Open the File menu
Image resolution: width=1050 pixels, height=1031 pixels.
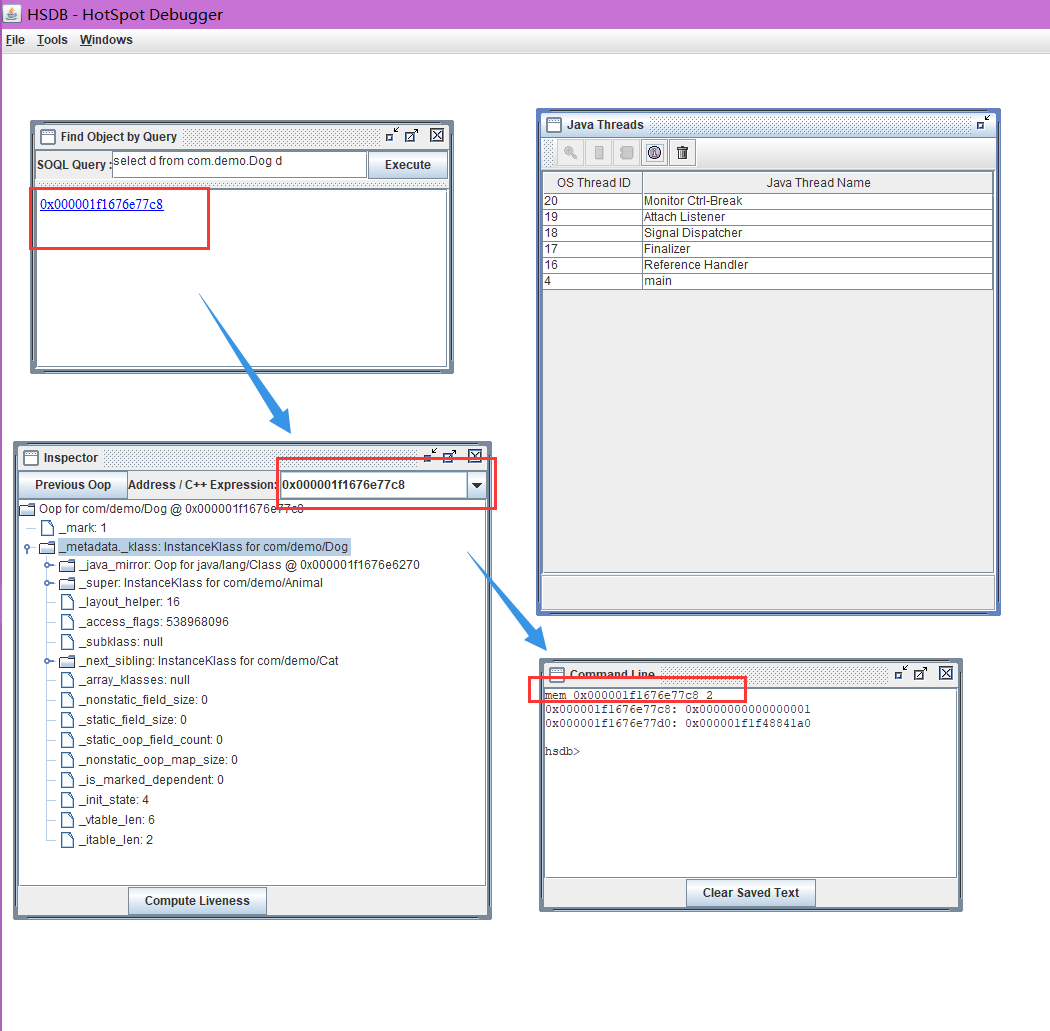[15, 40]
